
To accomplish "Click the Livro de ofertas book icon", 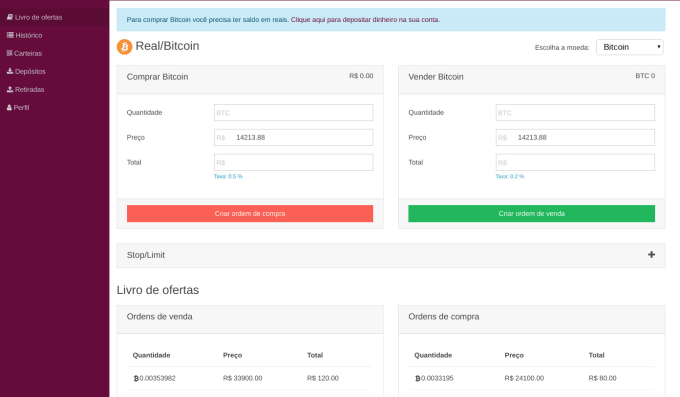I will click(x=10, y=17).
